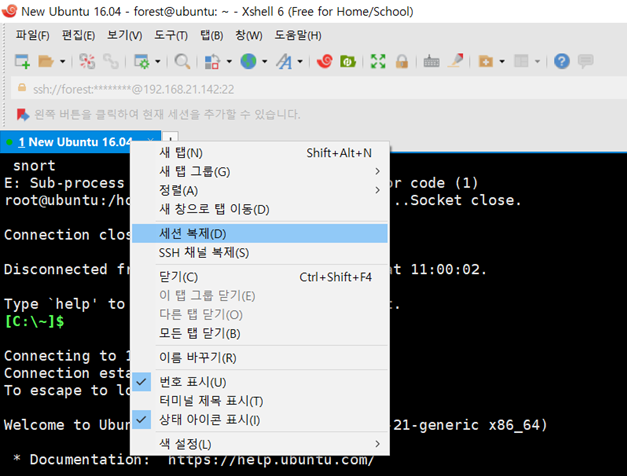Viewport: 627px width, 476px height.
Task: Click the greyed-out Layout panes icon
Action: [521, 61]
